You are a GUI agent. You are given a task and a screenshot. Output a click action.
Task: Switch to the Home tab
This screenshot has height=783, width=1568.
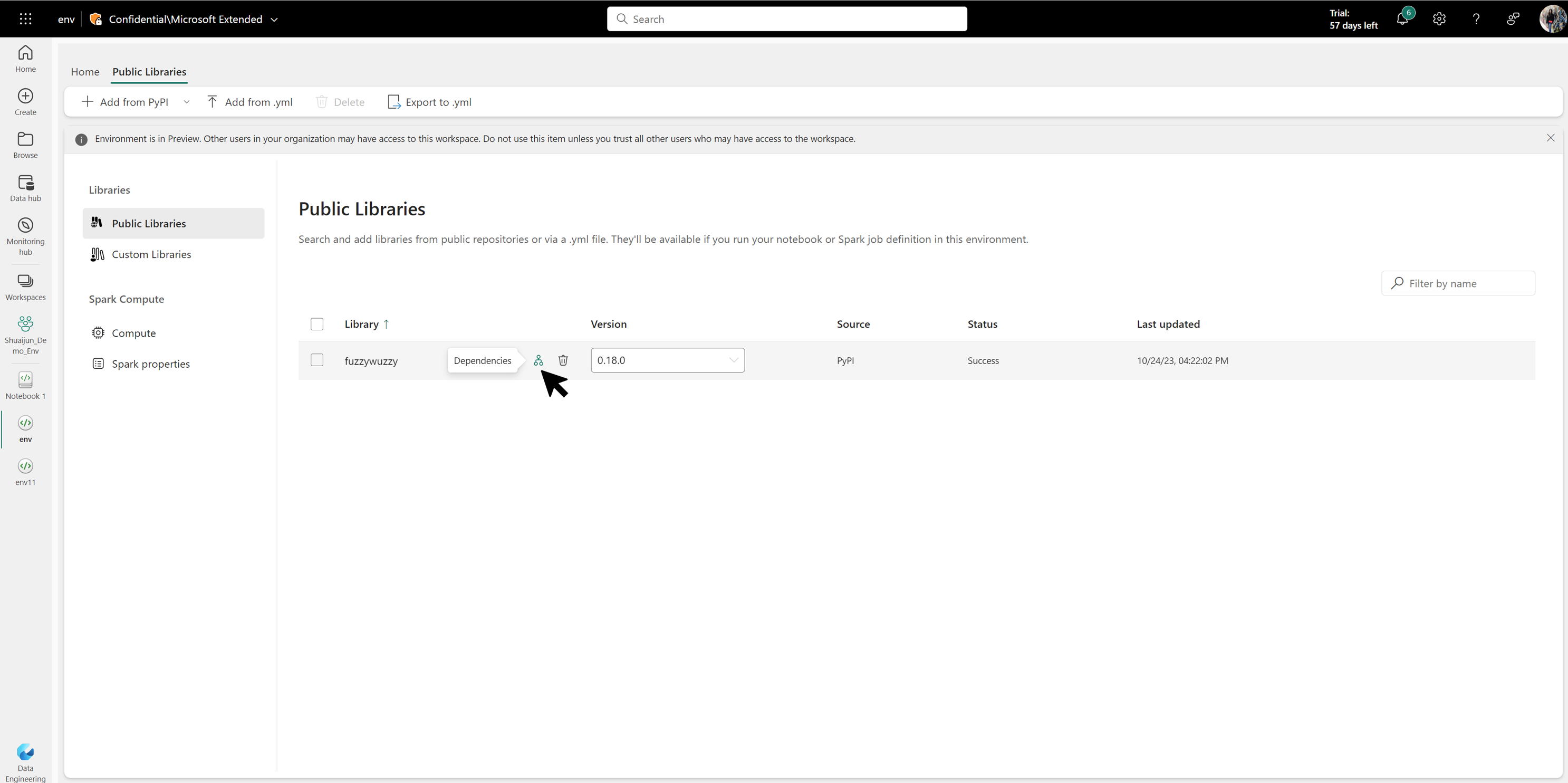86,71
